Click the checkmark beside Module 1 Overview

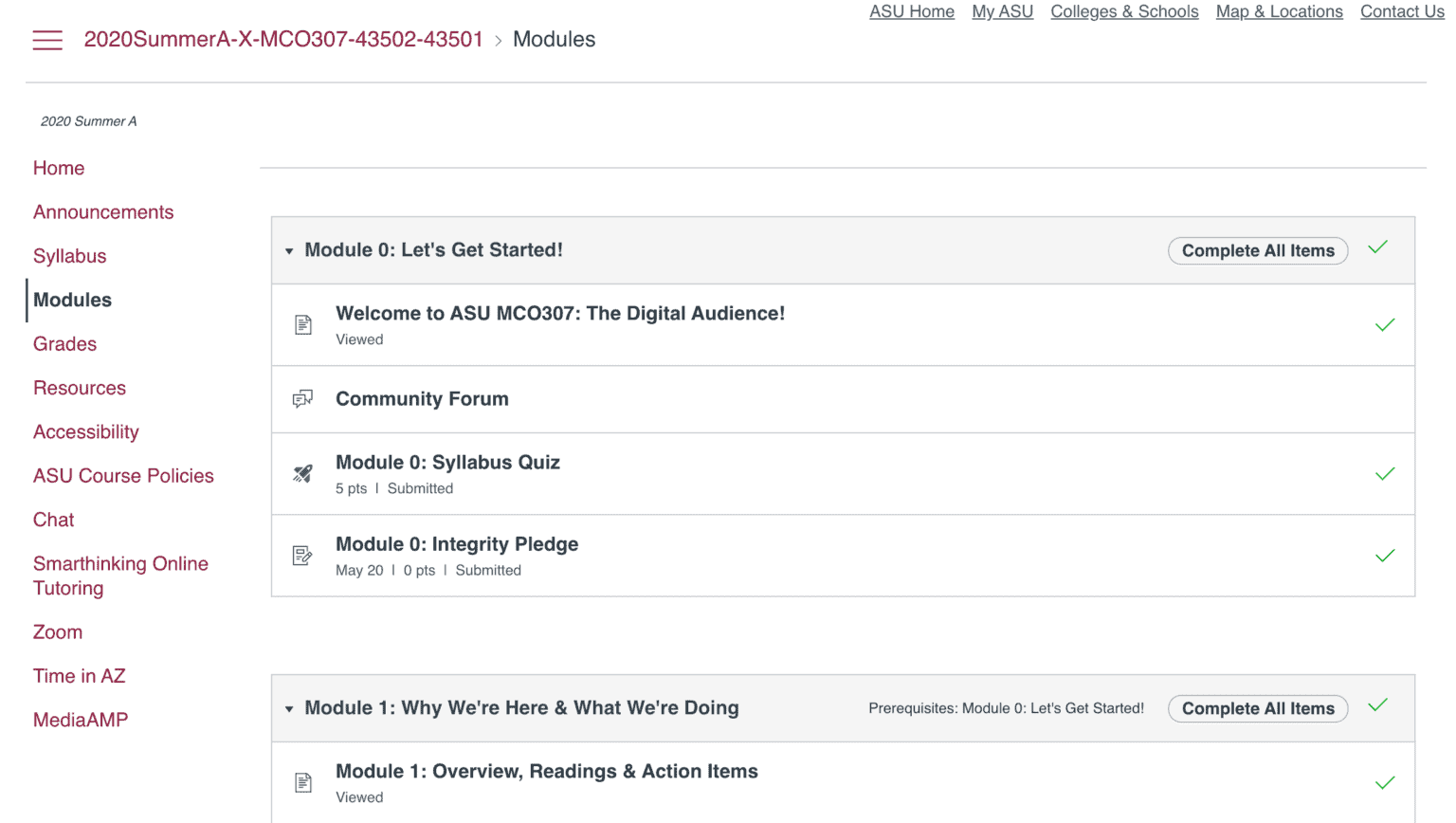click(1384, 782)
